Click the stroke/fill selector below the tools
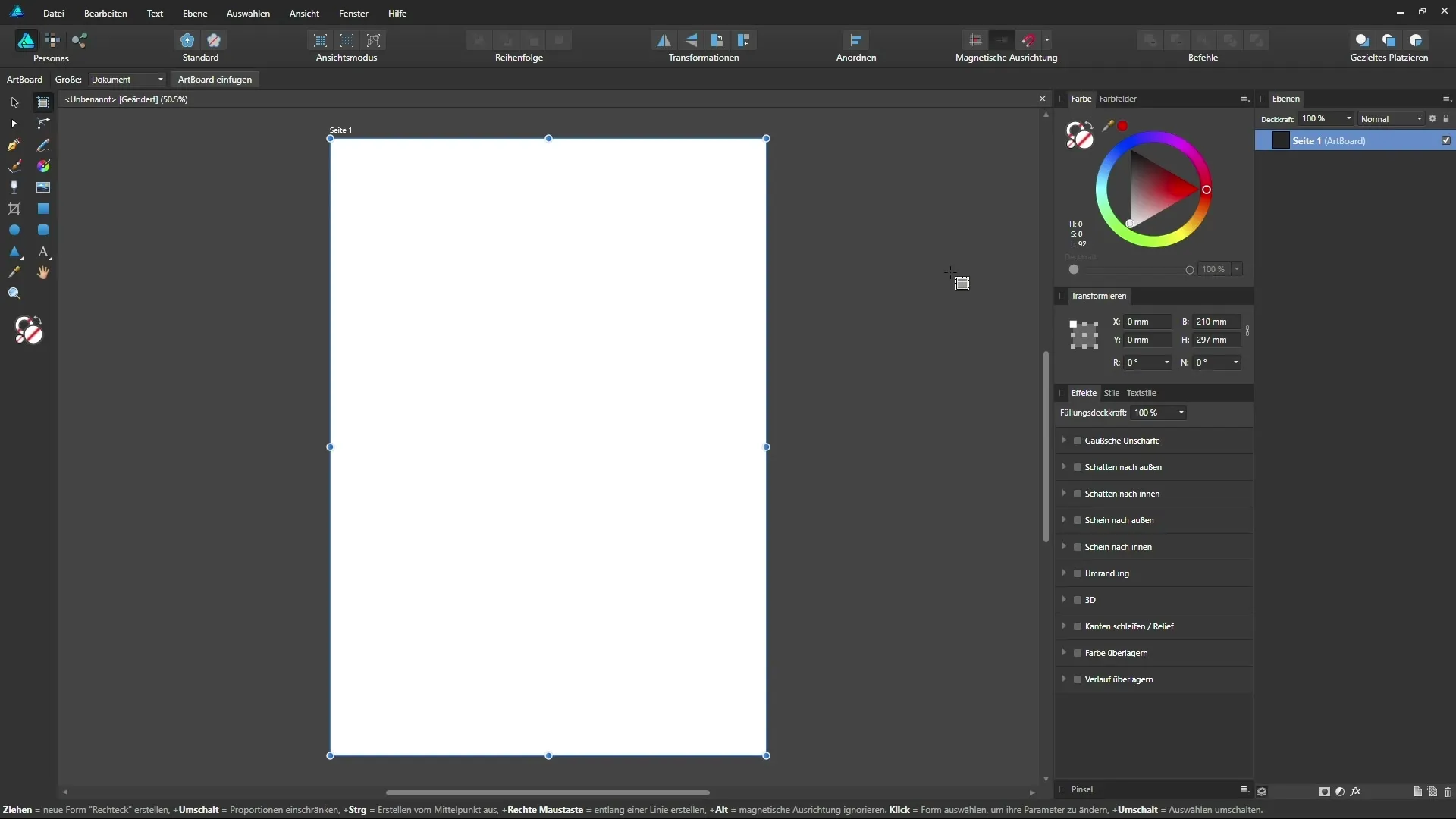This screenshot has height=819, width=1456. (29, 331)
